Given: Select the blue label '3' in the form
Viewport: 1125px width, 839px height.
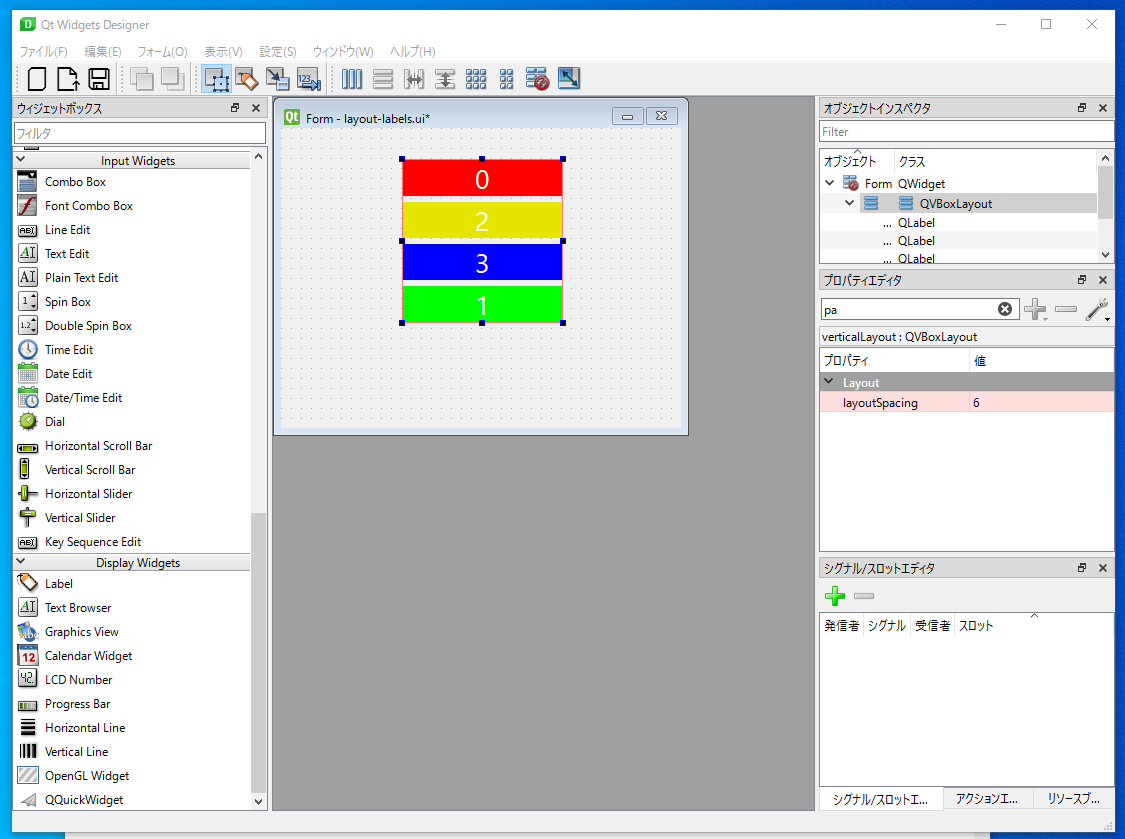Looking at the screenshot, I should click(482, 262).
